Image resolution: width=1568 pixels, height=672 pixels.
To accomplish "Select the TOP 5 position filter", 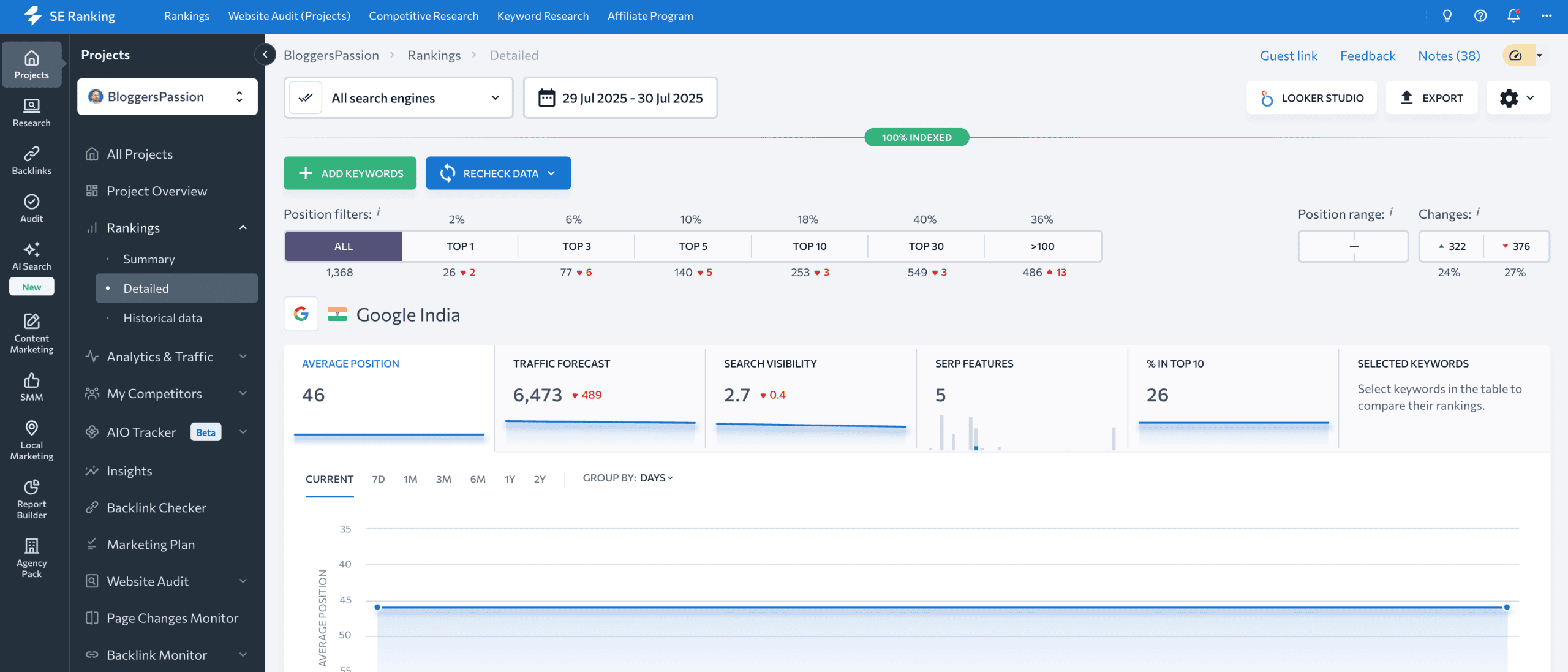I will pyautogui.click(x=693, y=246).
